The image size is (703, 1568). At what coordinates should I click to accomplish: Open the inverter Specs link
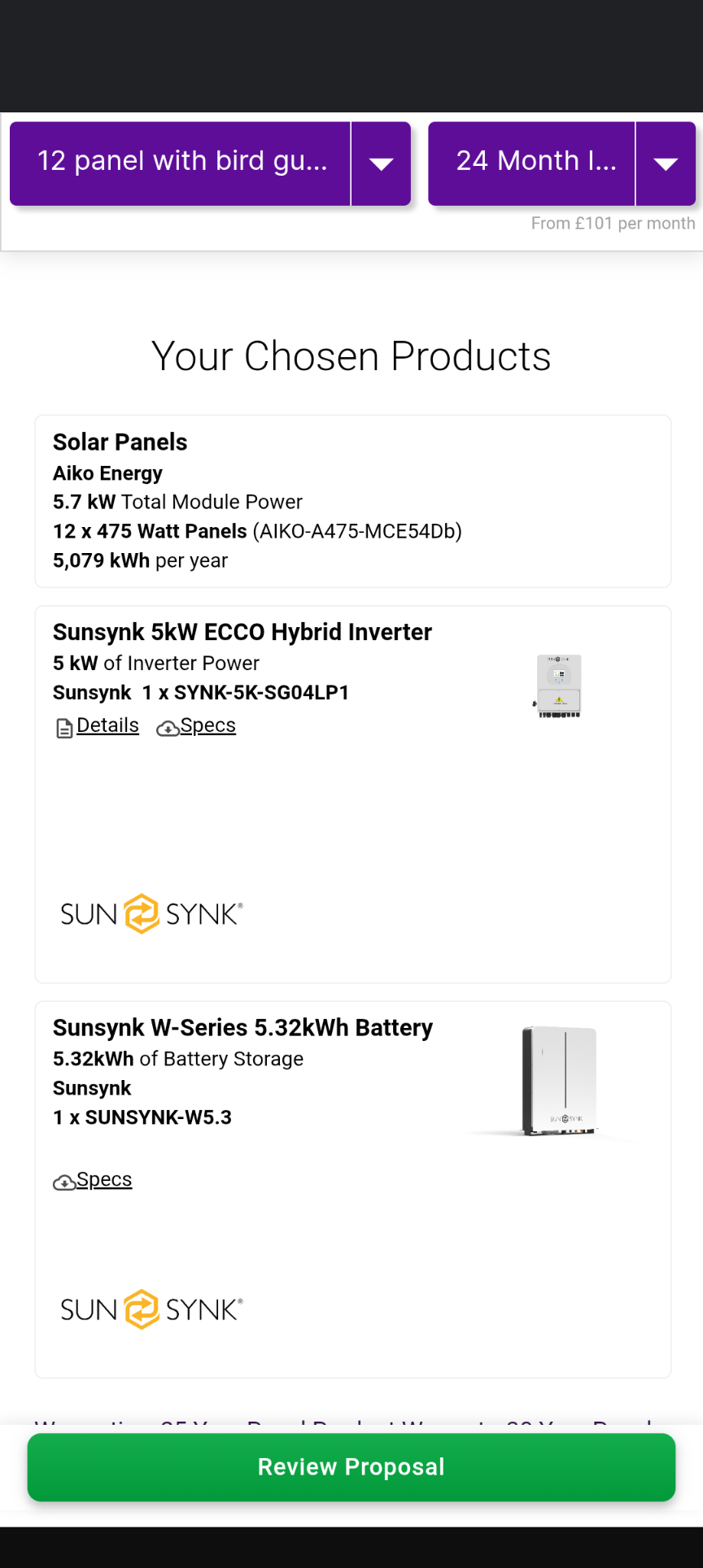[207, 725]
